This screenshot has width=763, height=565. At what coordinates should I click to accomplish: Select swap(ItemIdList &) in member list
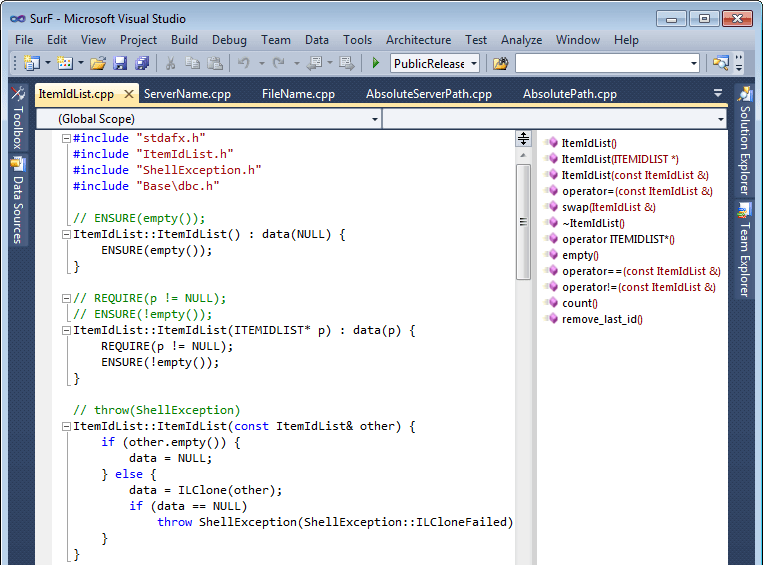(x=609, y=207)
